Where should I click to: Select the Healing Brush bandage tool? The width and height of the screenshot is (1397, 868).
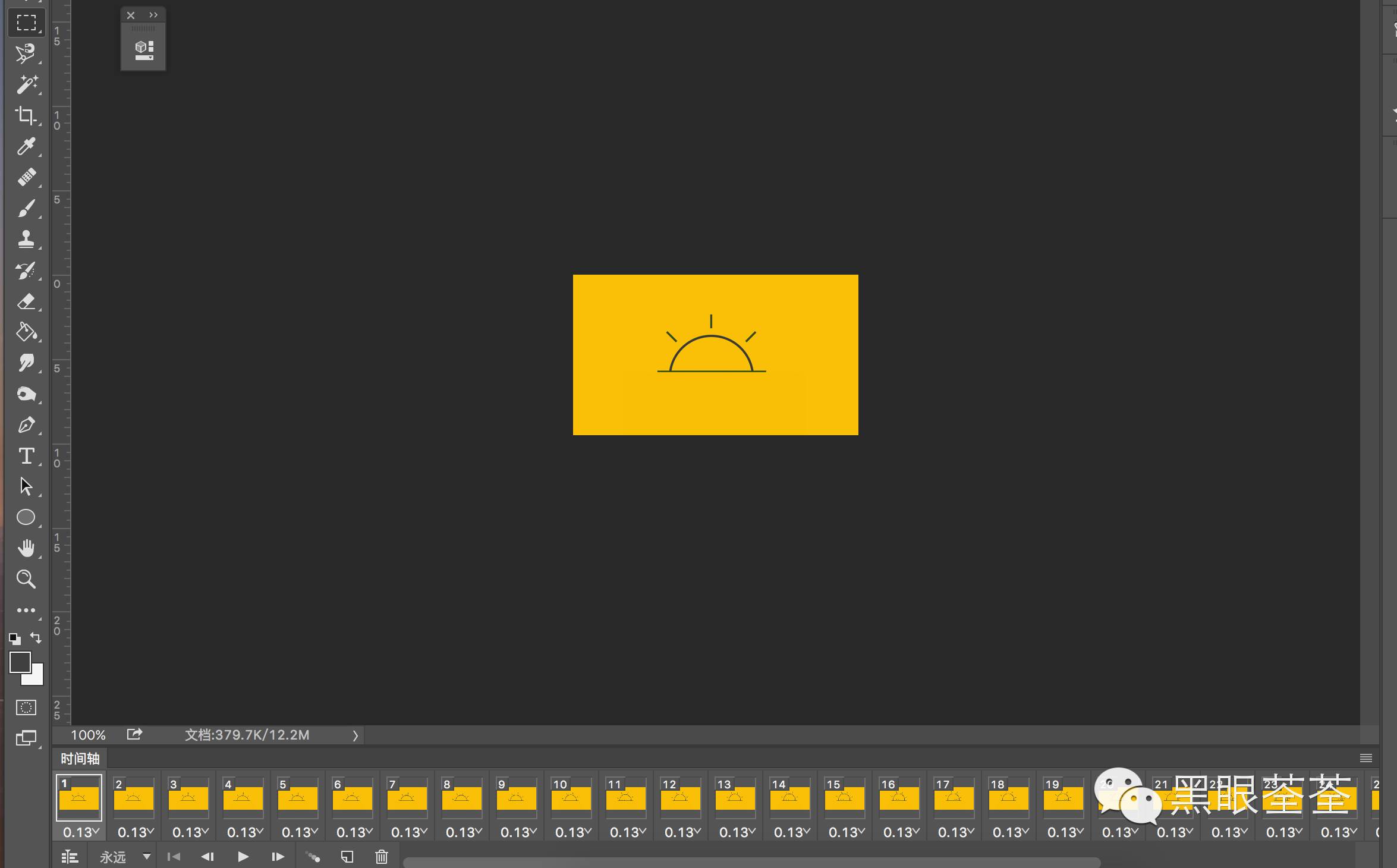26,177
